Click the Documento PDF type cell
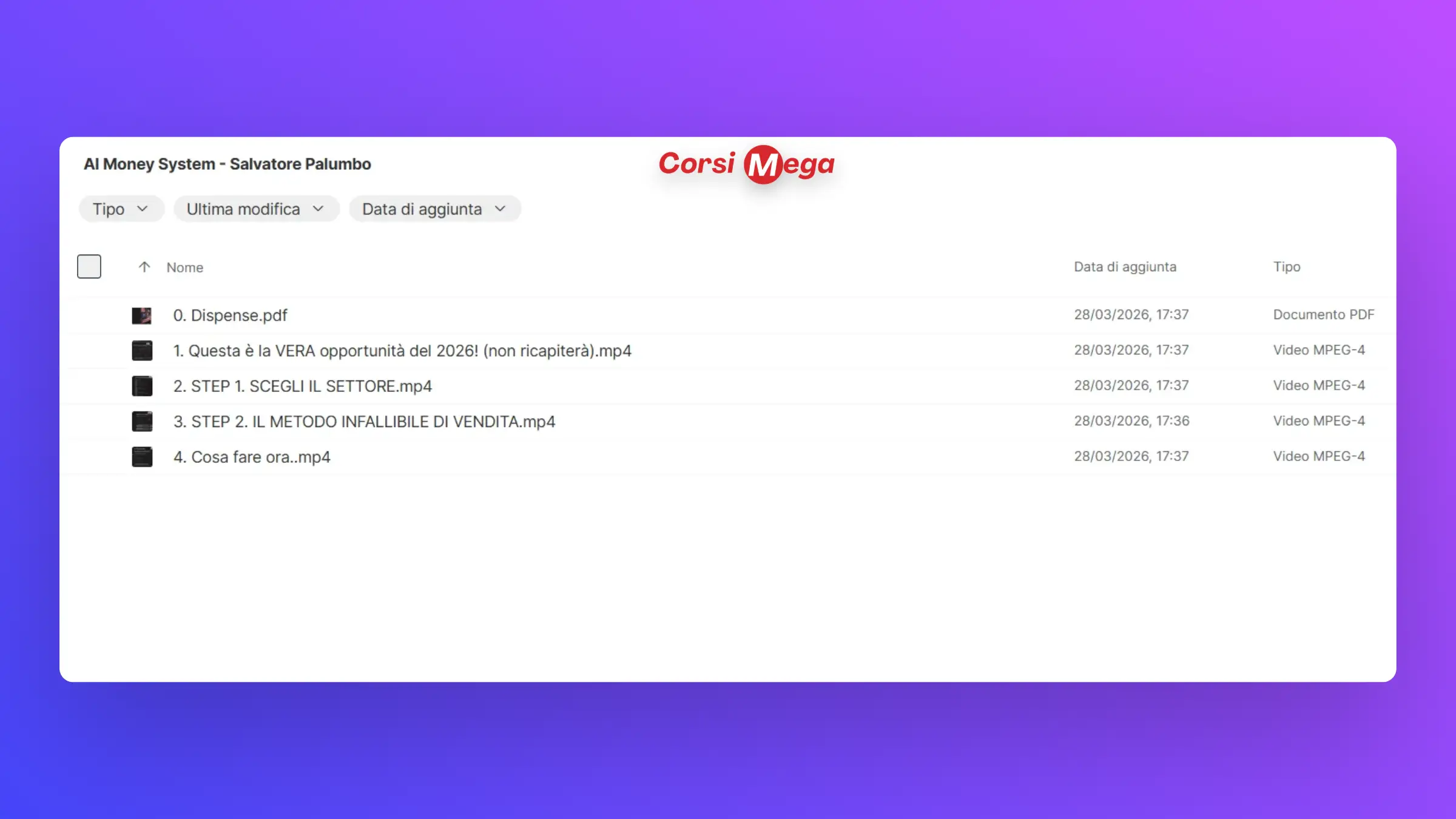The image size is (1456, 819). [x=1324, y=315]
